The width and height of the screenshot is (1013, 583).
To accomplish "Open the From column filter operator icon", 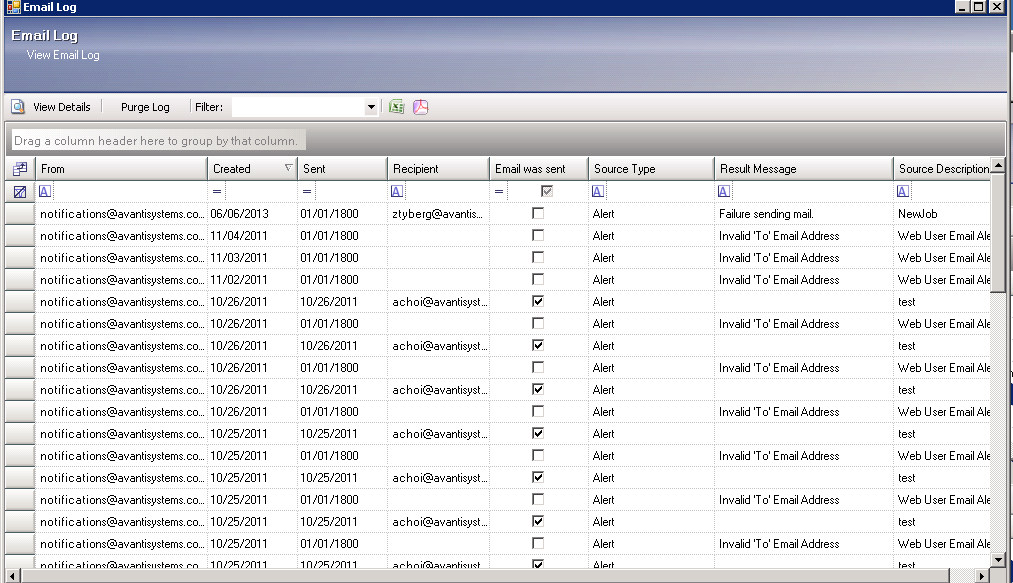I will tap(45, 191).
